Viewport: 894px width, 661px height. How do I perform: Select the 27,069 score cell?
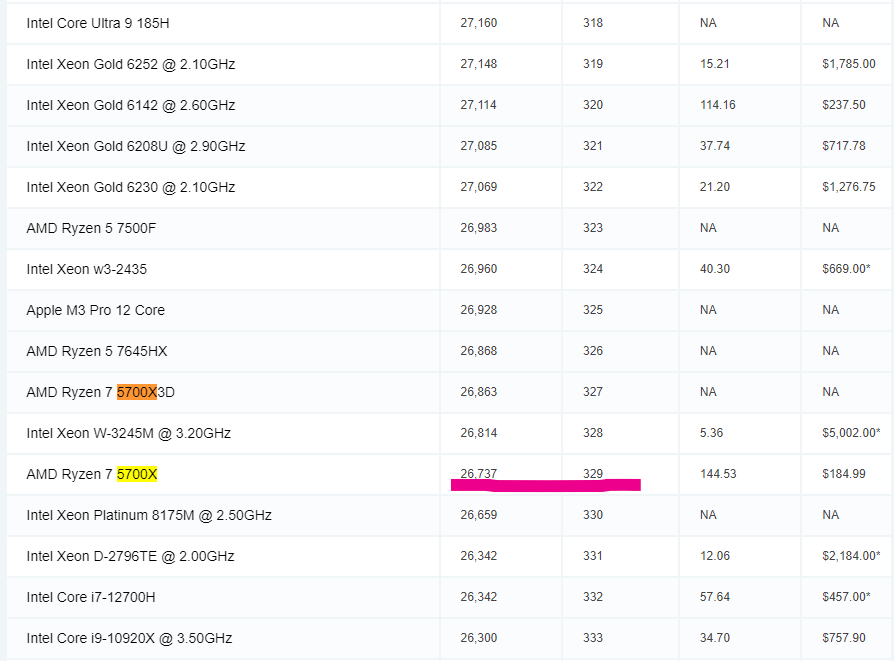(478, 187)
